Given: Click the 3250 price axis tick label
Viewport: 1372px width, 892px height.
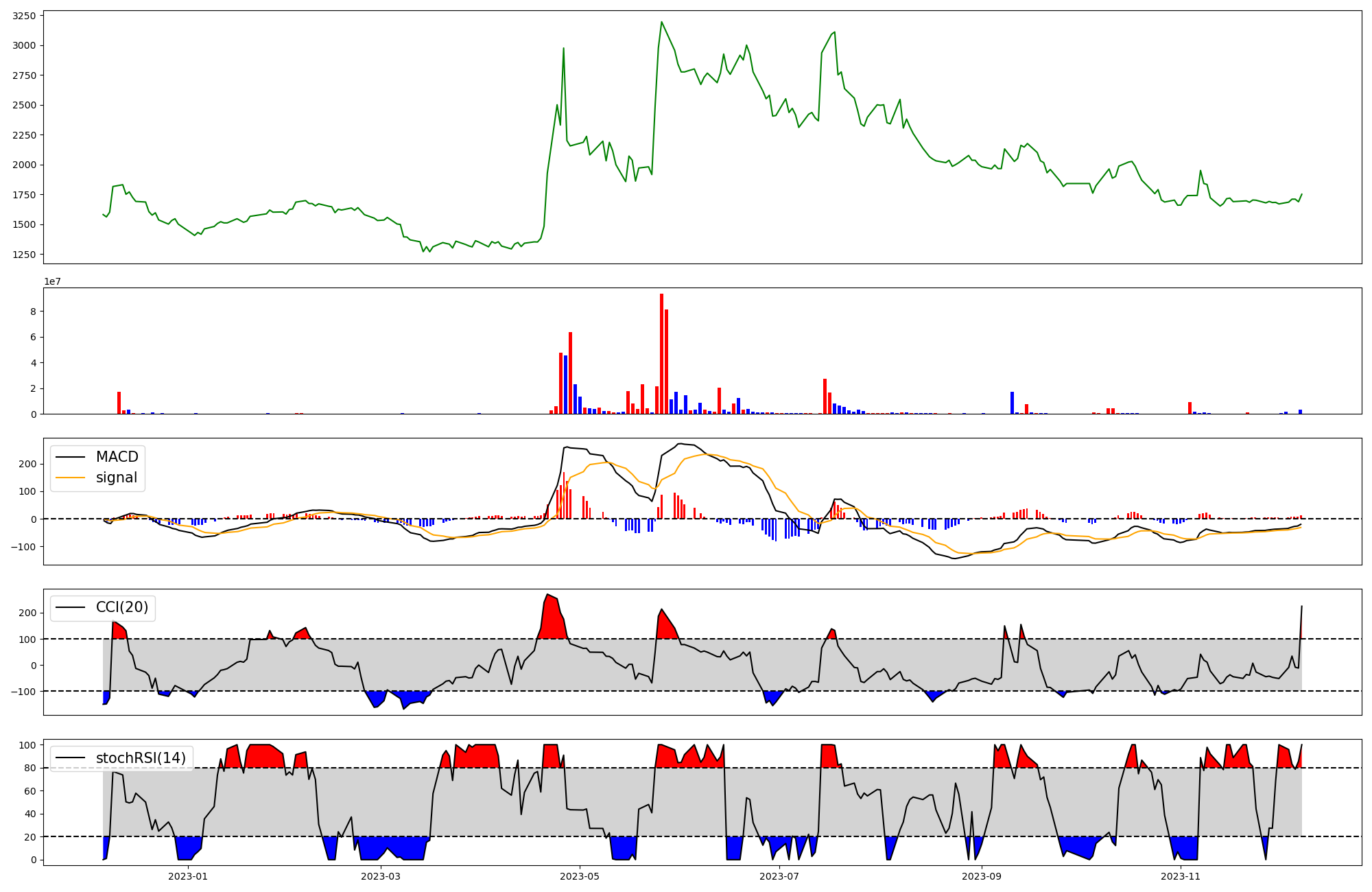Looking at the screenshot, I should pos(25,16).
